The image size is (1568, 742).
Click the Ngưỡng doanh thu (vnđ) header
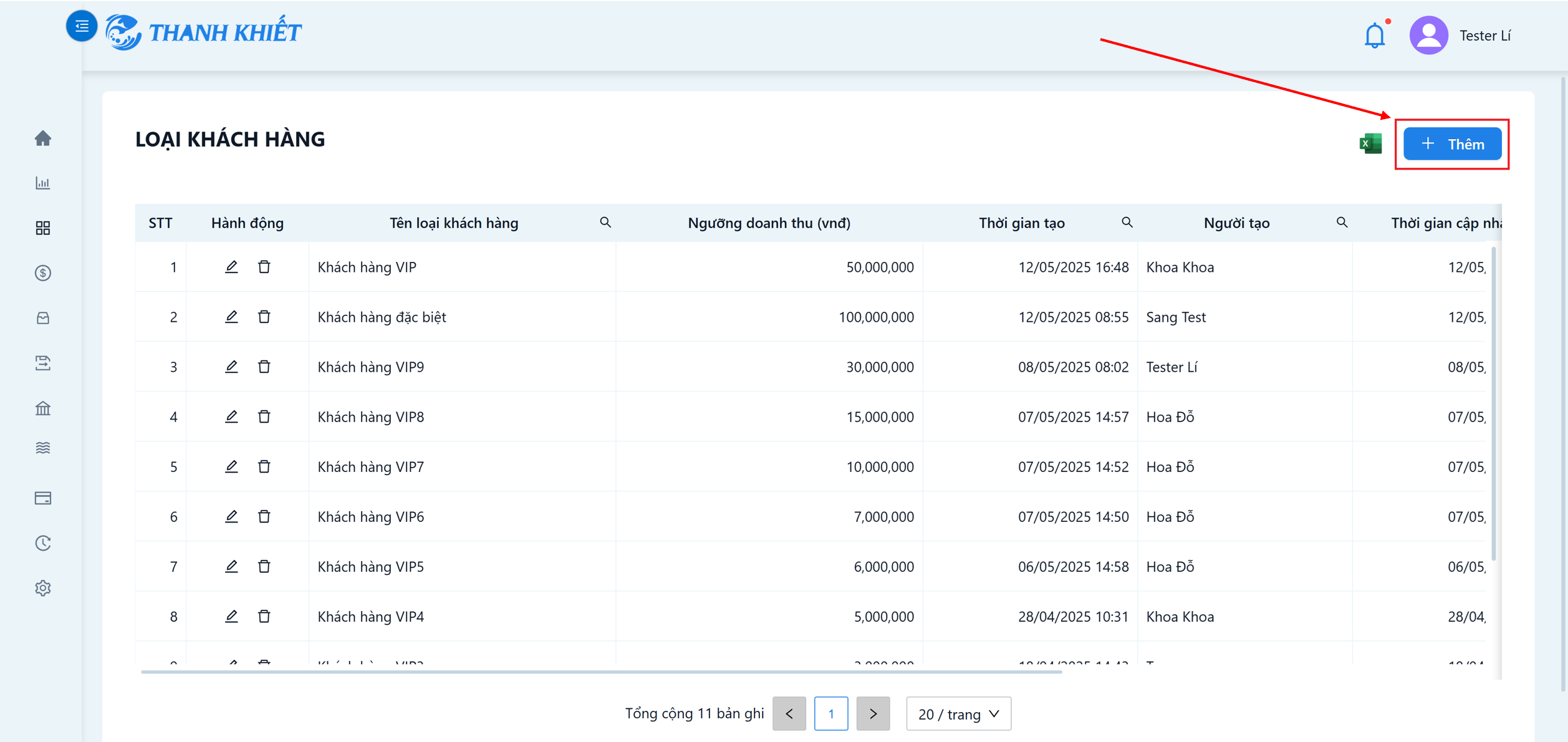(769, 223)
